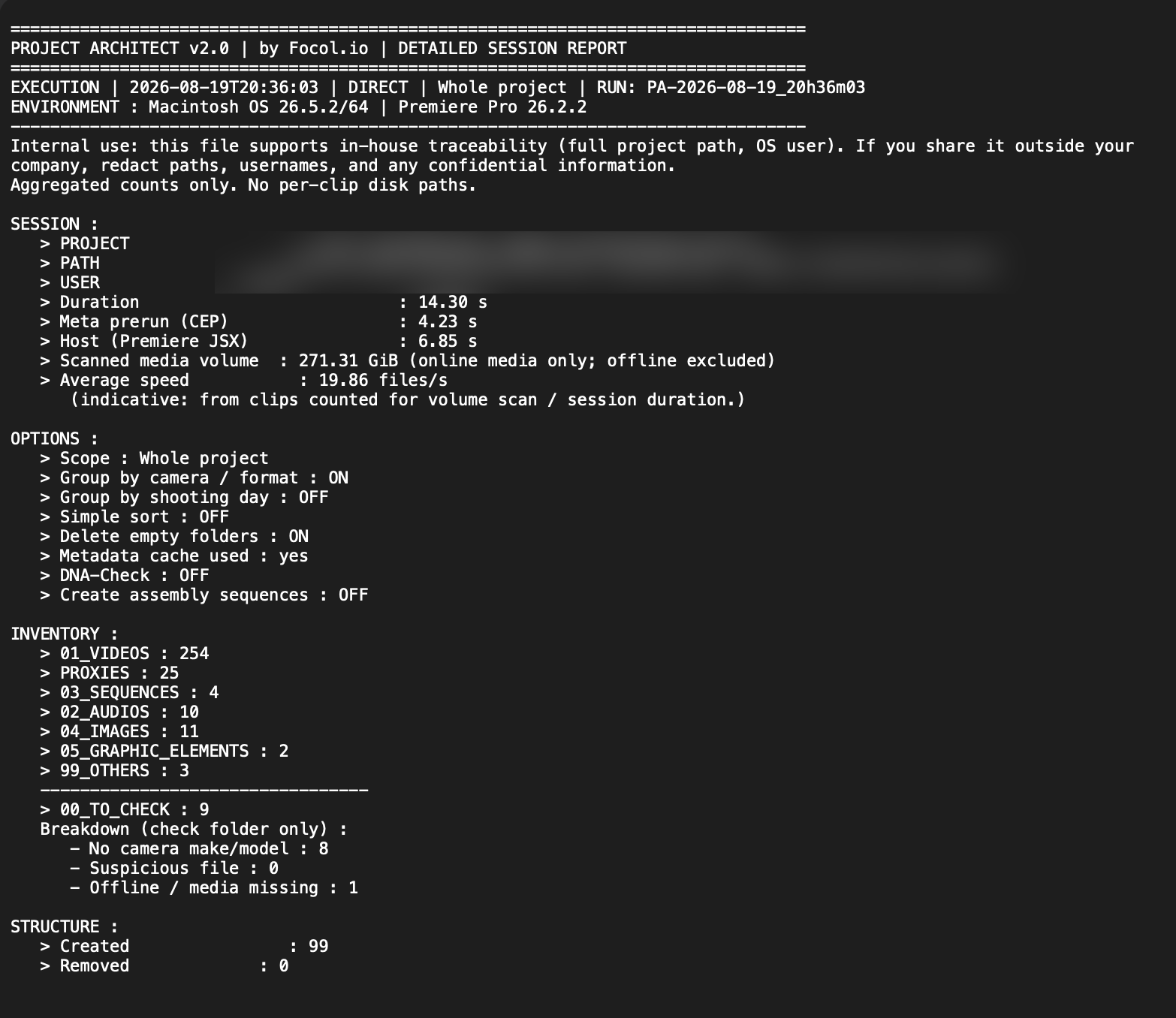Click the PROJECT ARCHITECT v2.0 title line
This screenshot has height=1018, width=1176.
(318, 49)
